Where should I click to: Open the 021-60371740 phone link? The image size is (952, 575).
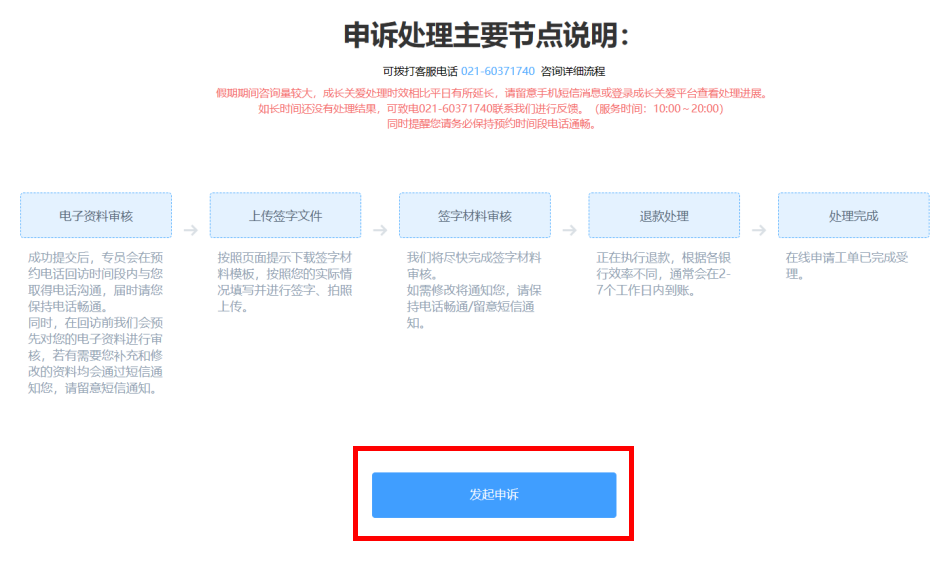[x=498, y=72]
